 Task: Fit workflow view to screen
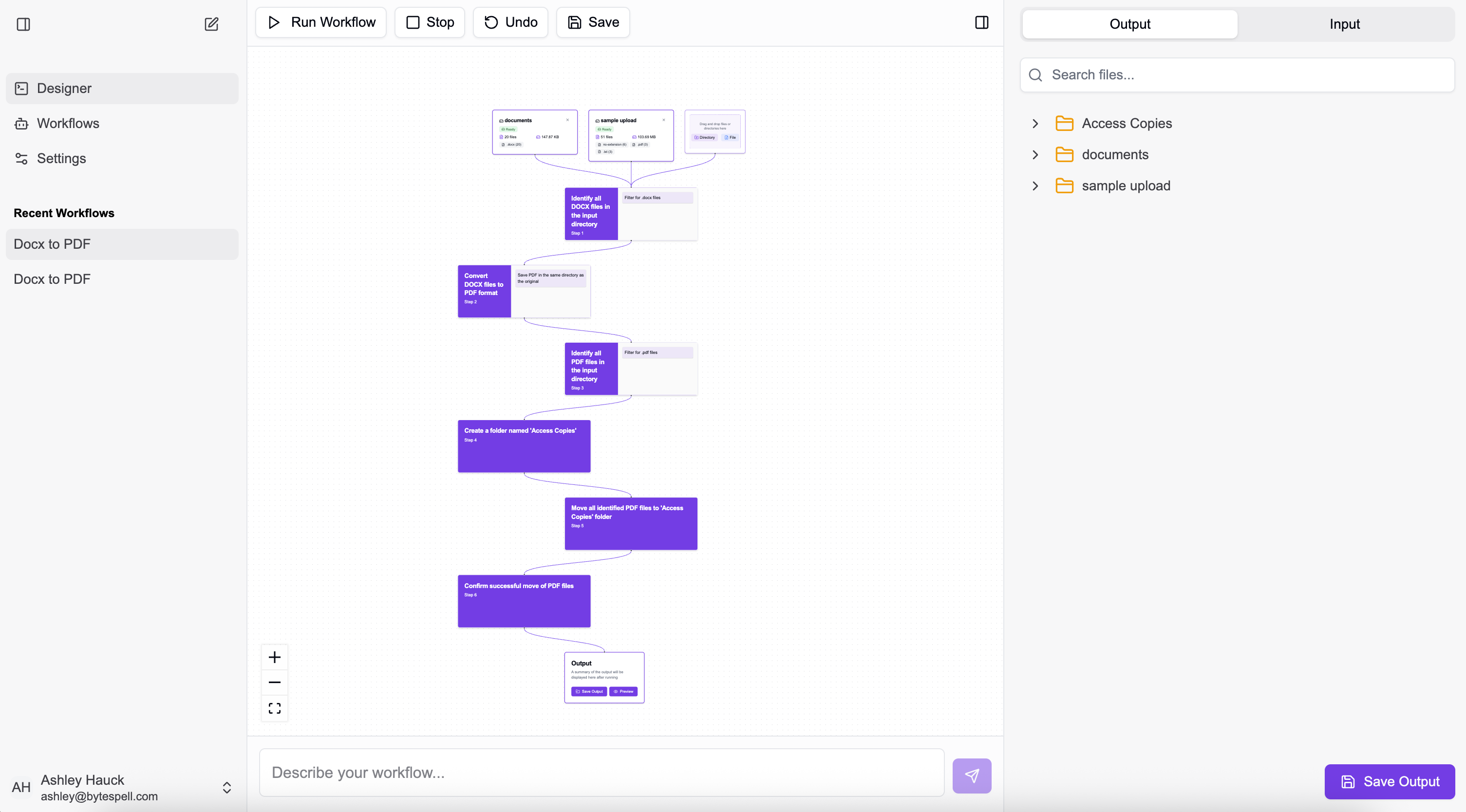pos(274,708)
